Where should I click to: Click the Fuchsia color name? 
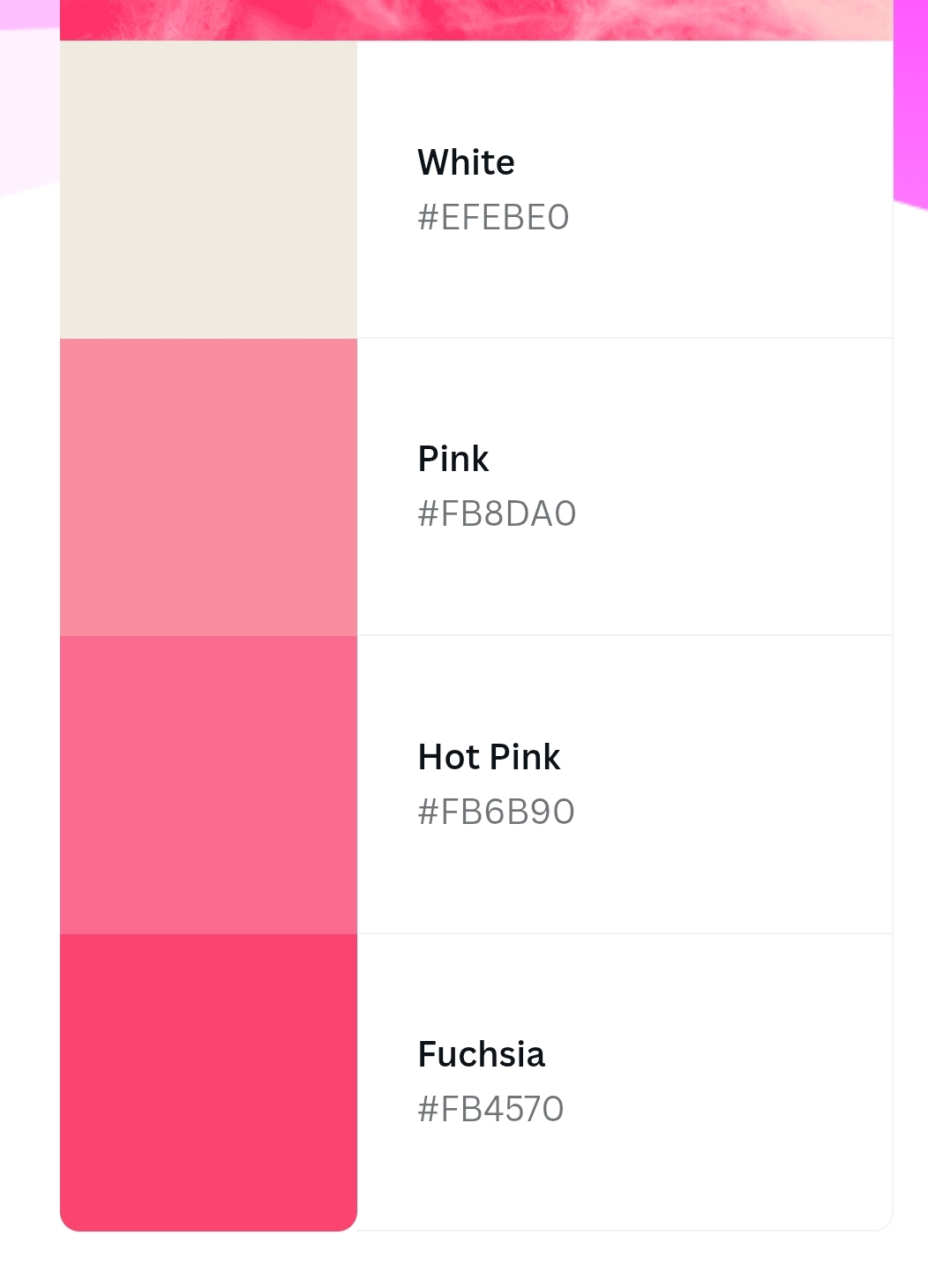481,1054
